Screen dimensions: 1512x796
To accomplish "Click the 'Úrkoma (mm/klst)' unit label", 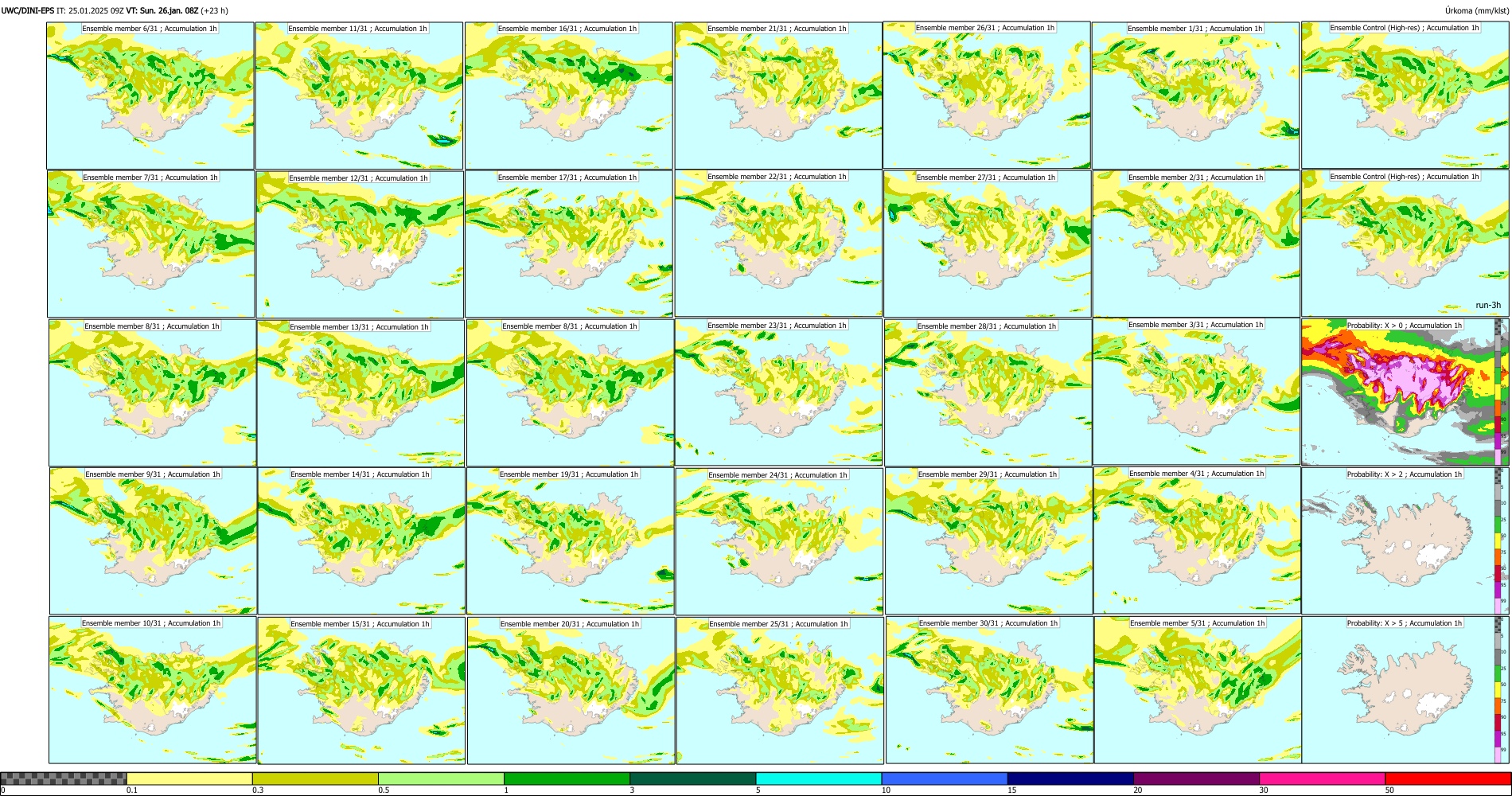I will pos(1477,10).
